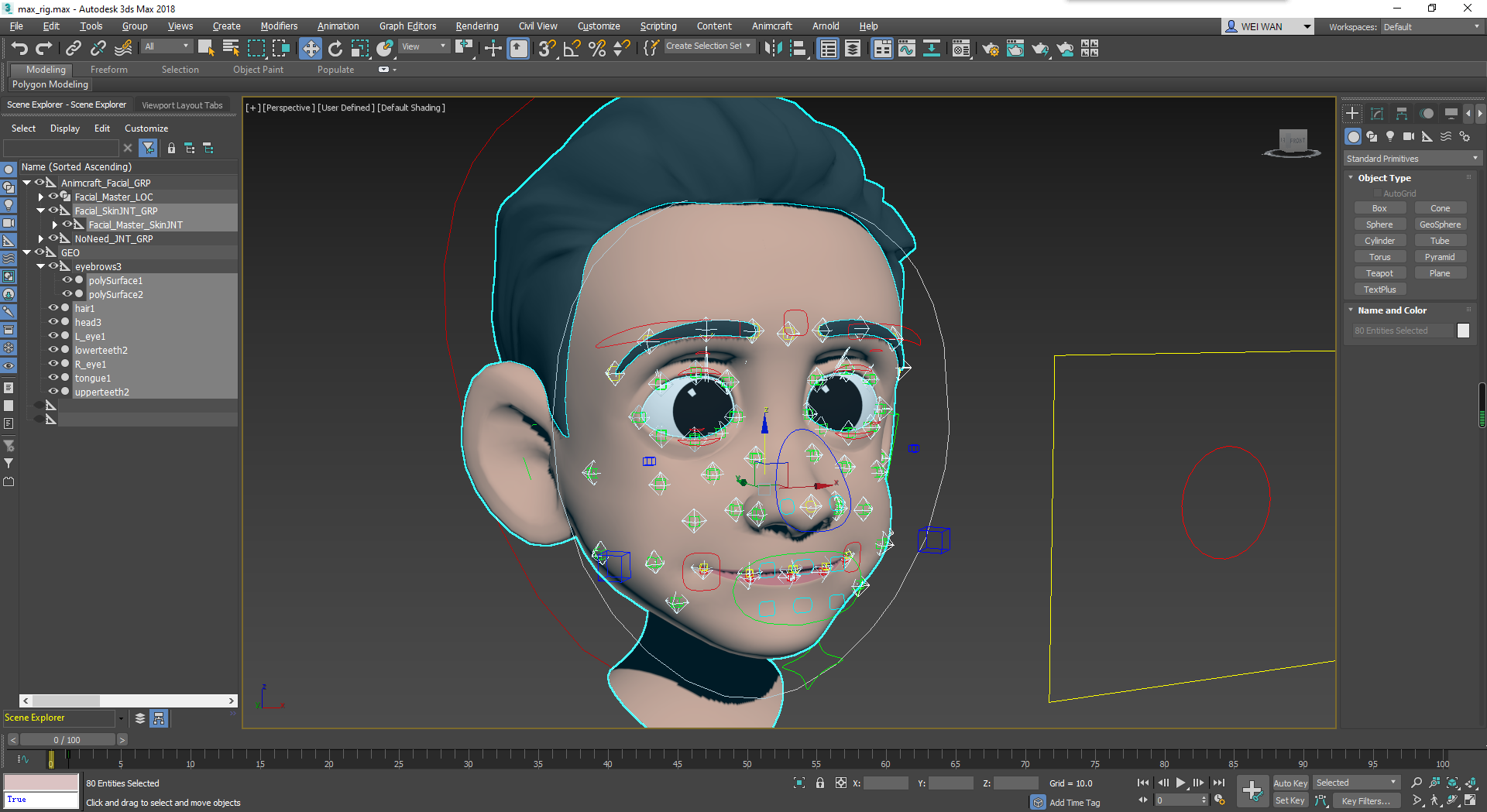The height and width of the screenshot is (812, 1487).
Task: Click the Undo arrow icon
Action: tap(19, 49)
